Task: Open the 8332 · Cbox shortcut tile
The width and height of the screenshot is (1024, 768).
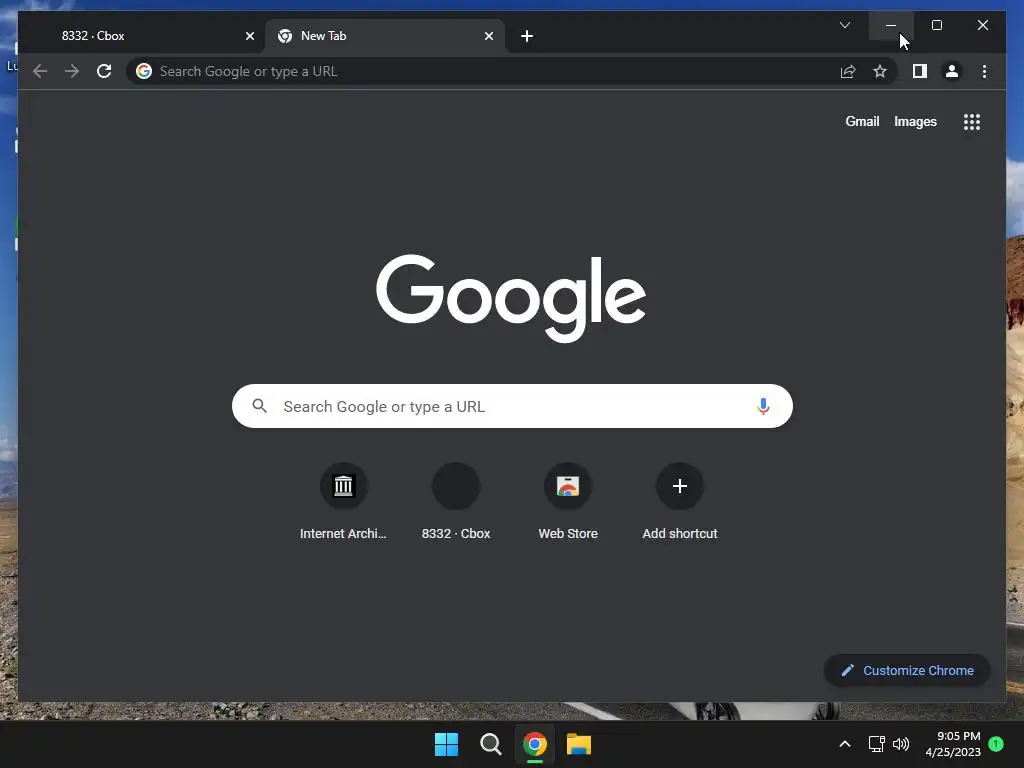Action: click(456, 502)
